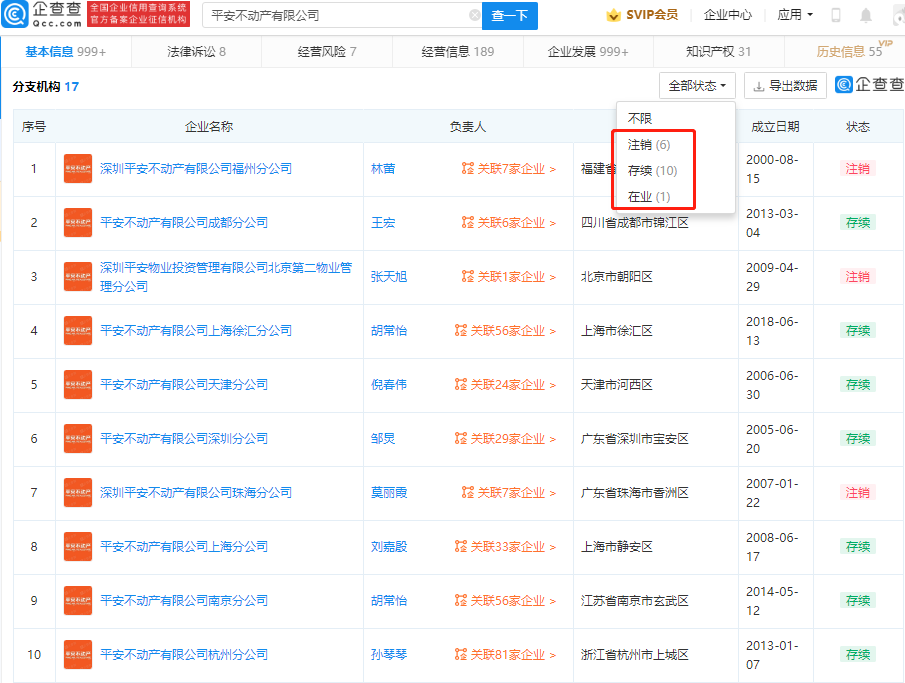
Task: Click the 存续 status tag for 成都分公司
Action: click(857, 222)
